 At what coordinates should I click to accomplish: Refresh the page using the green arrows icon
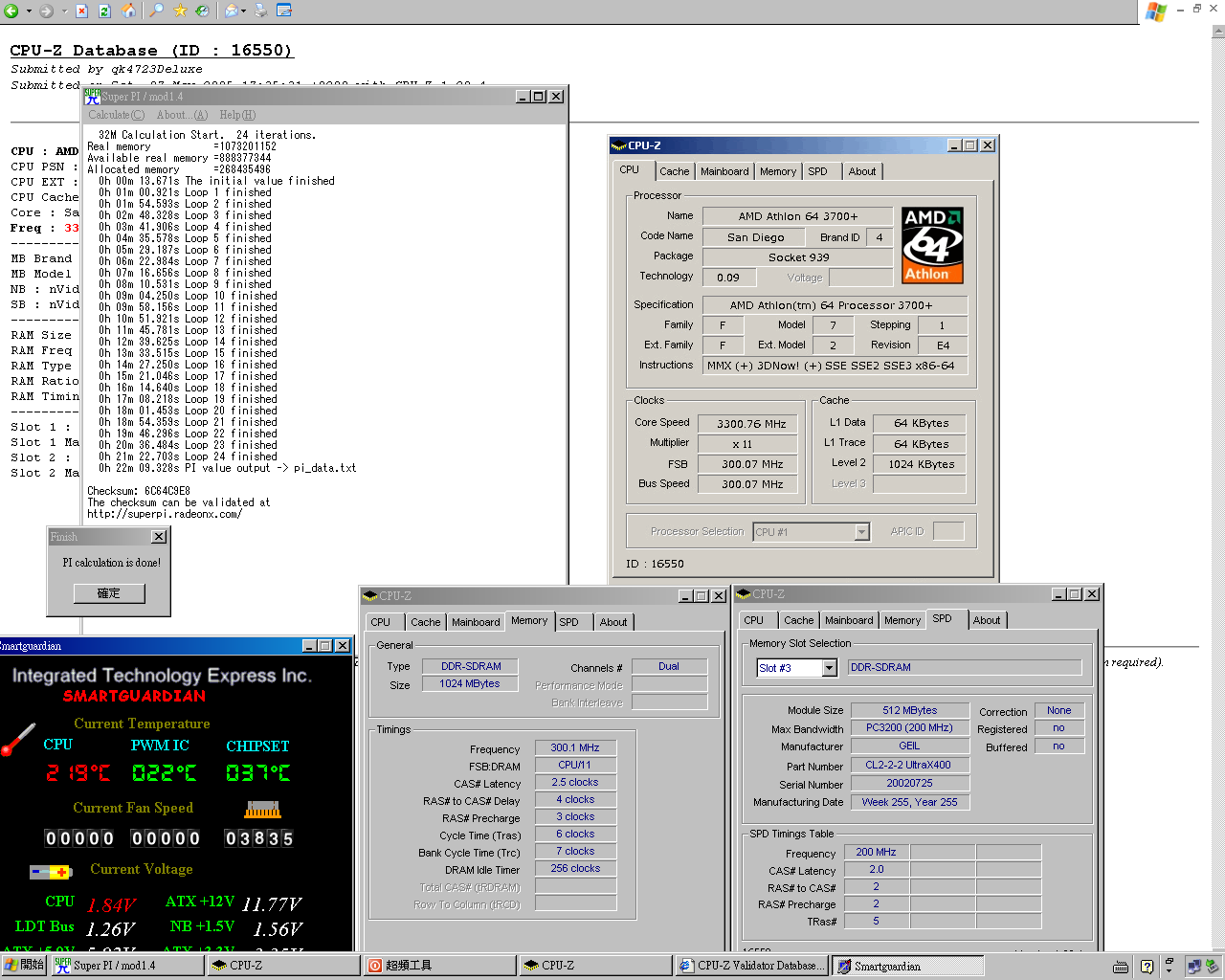105,11
